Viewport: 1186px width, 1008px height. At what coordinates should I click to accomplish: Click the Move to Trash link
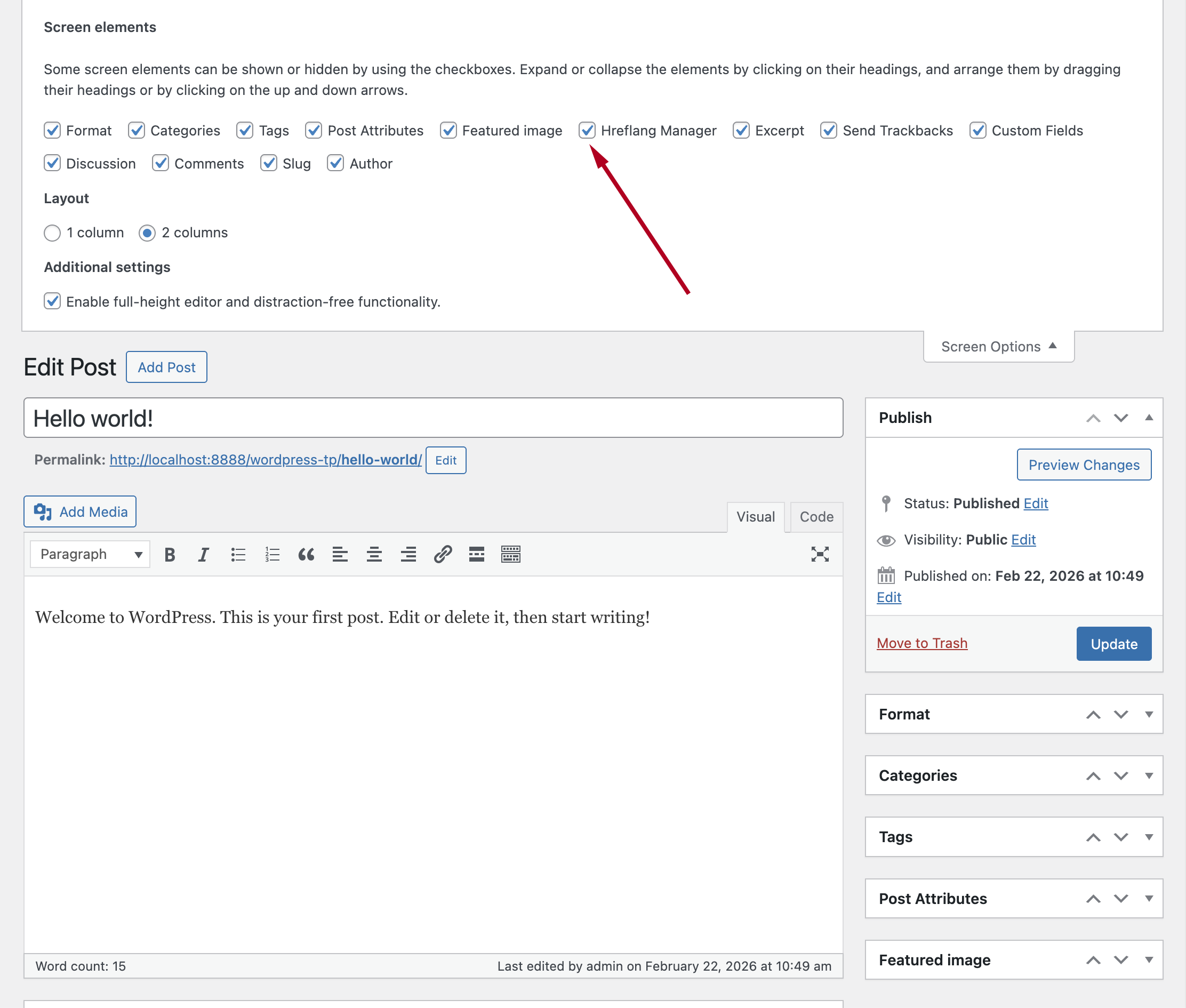(x=921, y=643)
